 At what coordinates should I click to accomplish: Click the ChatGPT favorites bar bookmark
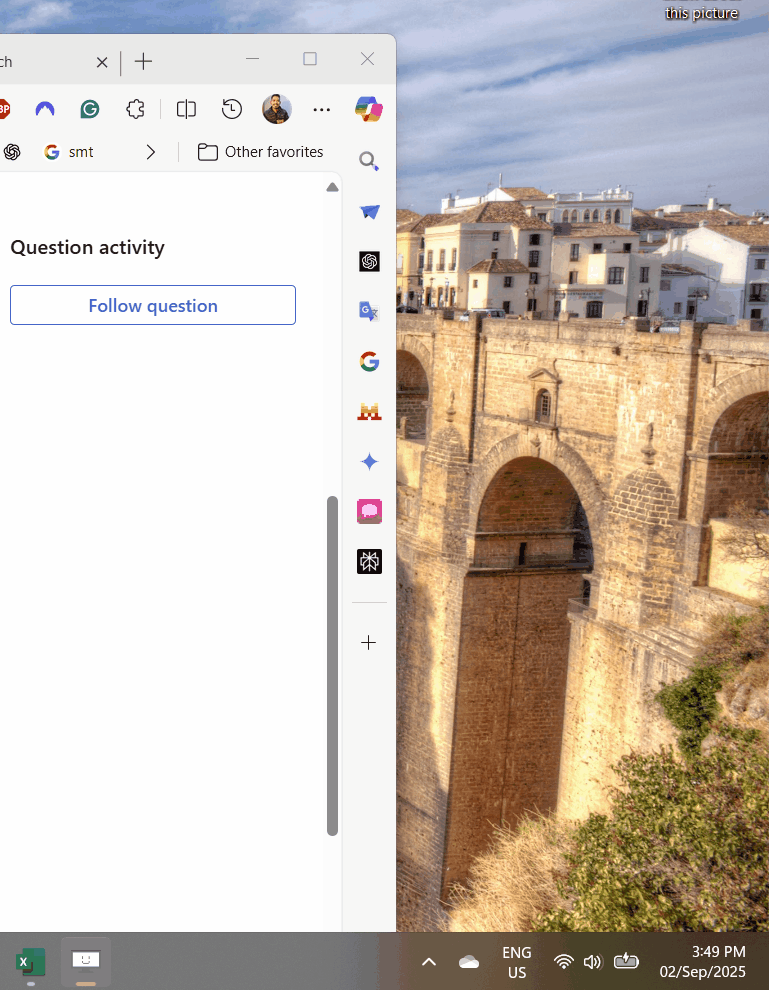click(11, 152)
